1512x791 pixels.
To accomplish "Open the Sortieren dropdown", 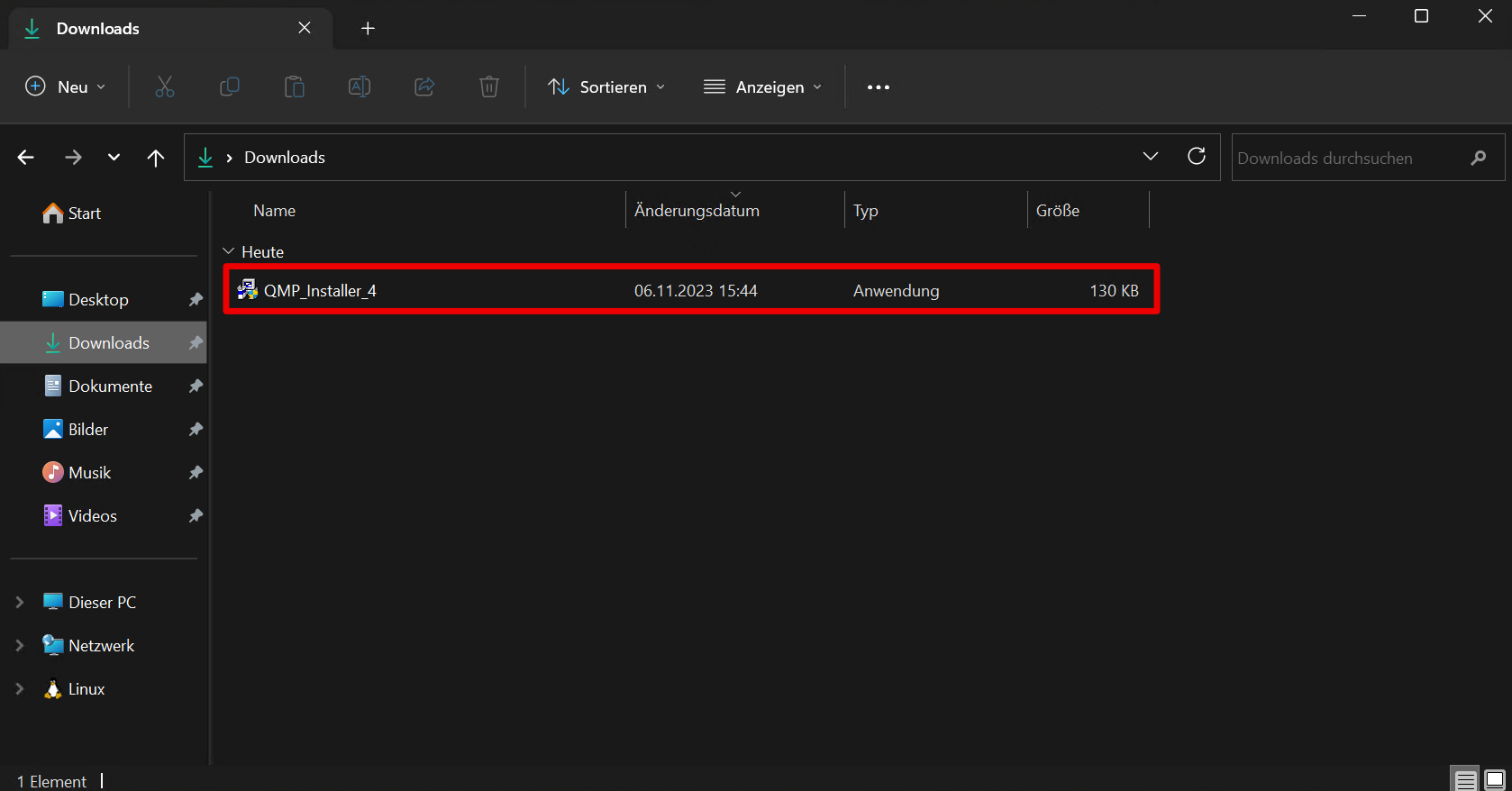I will pos(606,86).
